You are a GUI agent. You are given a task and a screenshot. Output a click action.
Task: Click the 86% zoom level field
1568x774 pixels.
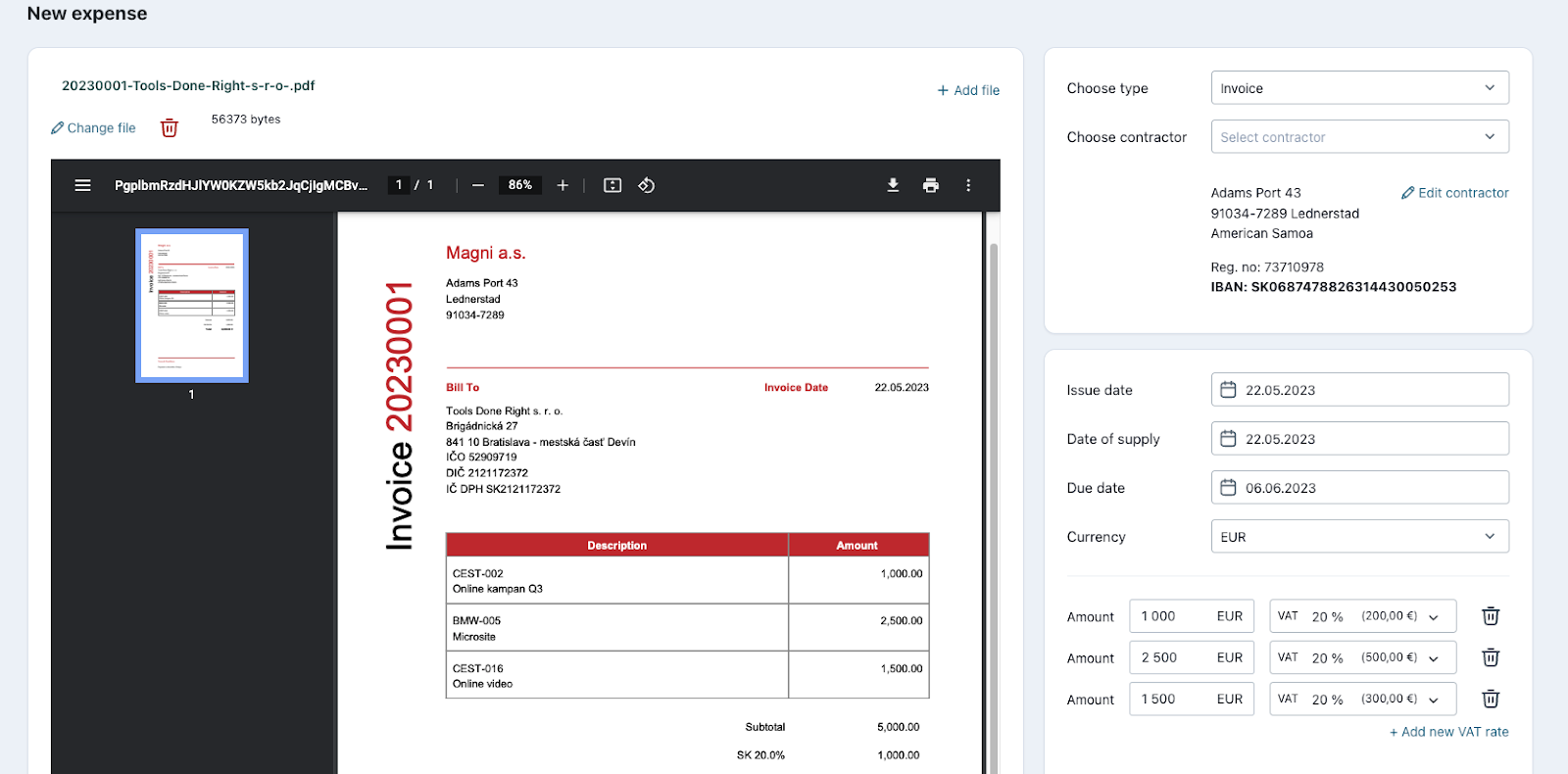click(x=520, y=185)
